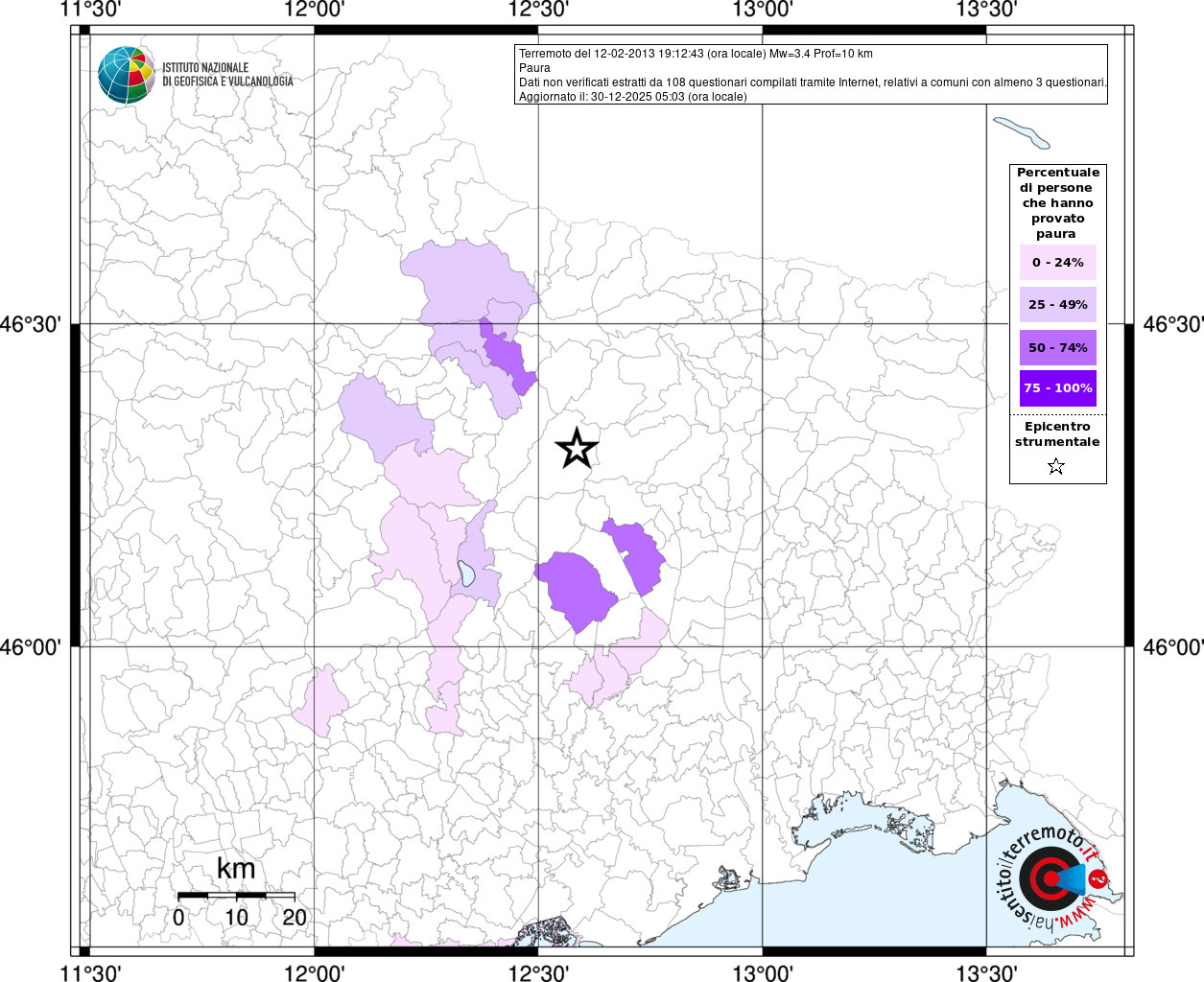The height and width of the screenshot is (982, 1204).
Task: Click the small lake icon in the purple region
Action: (466, 573)
